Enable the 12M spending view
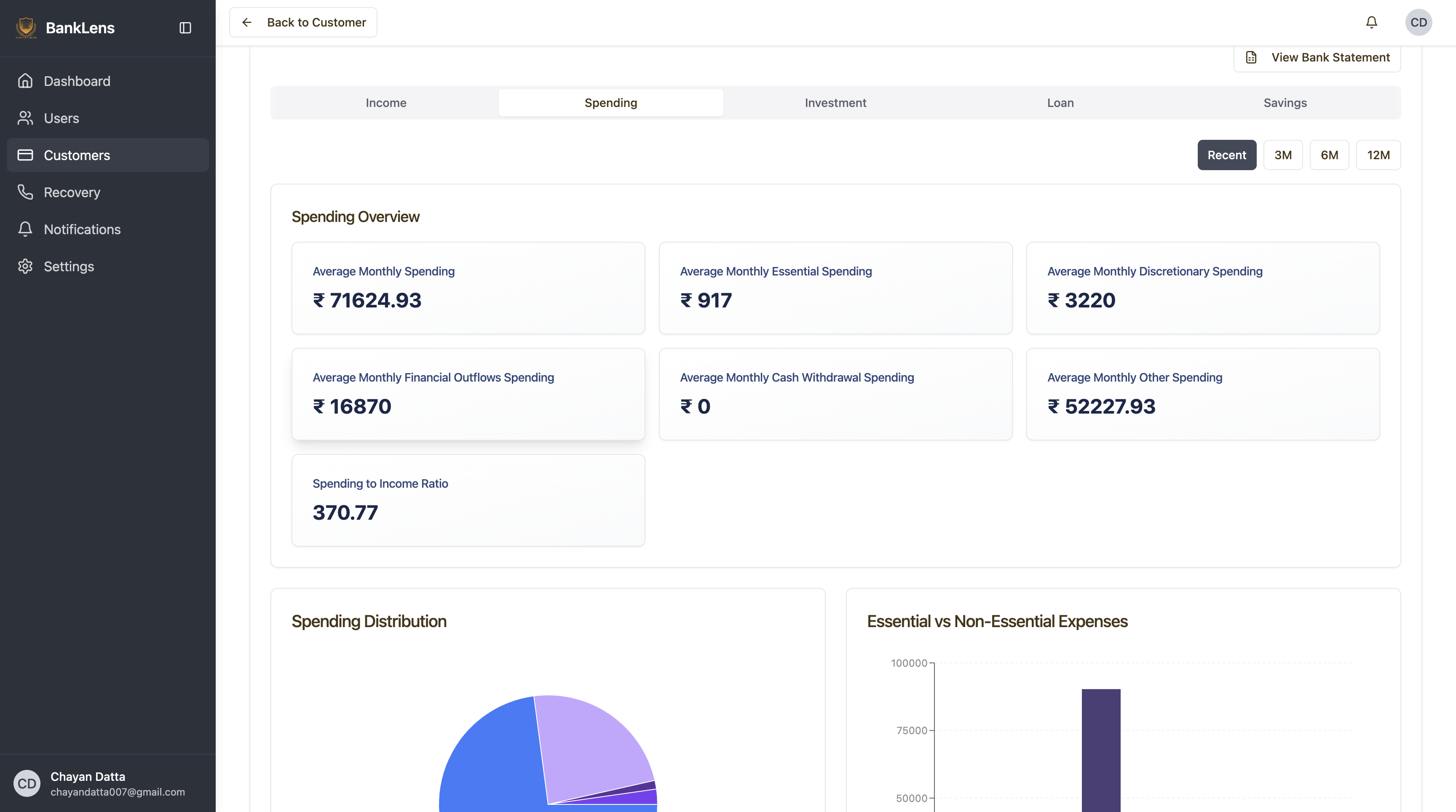The image size is (1456, 812). (1378, 154)
